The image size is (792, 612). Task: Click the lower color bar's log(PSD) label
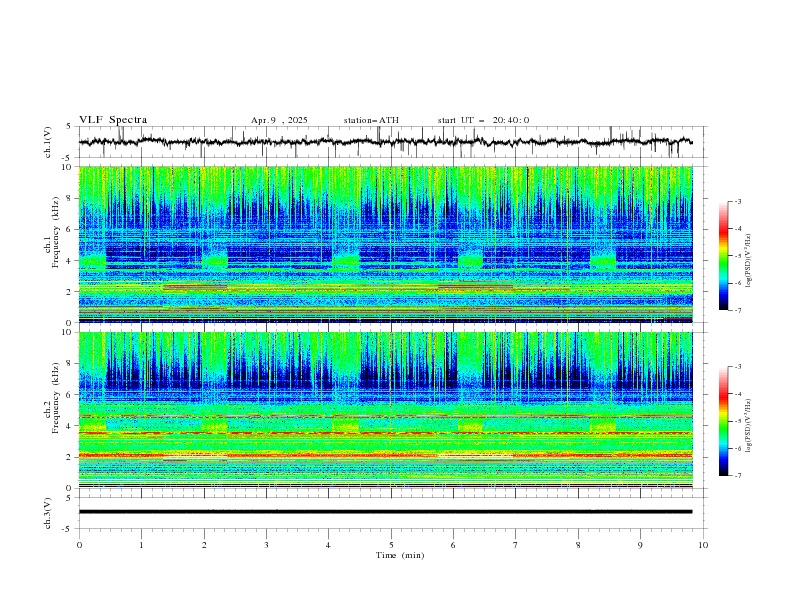coord(748,426)
